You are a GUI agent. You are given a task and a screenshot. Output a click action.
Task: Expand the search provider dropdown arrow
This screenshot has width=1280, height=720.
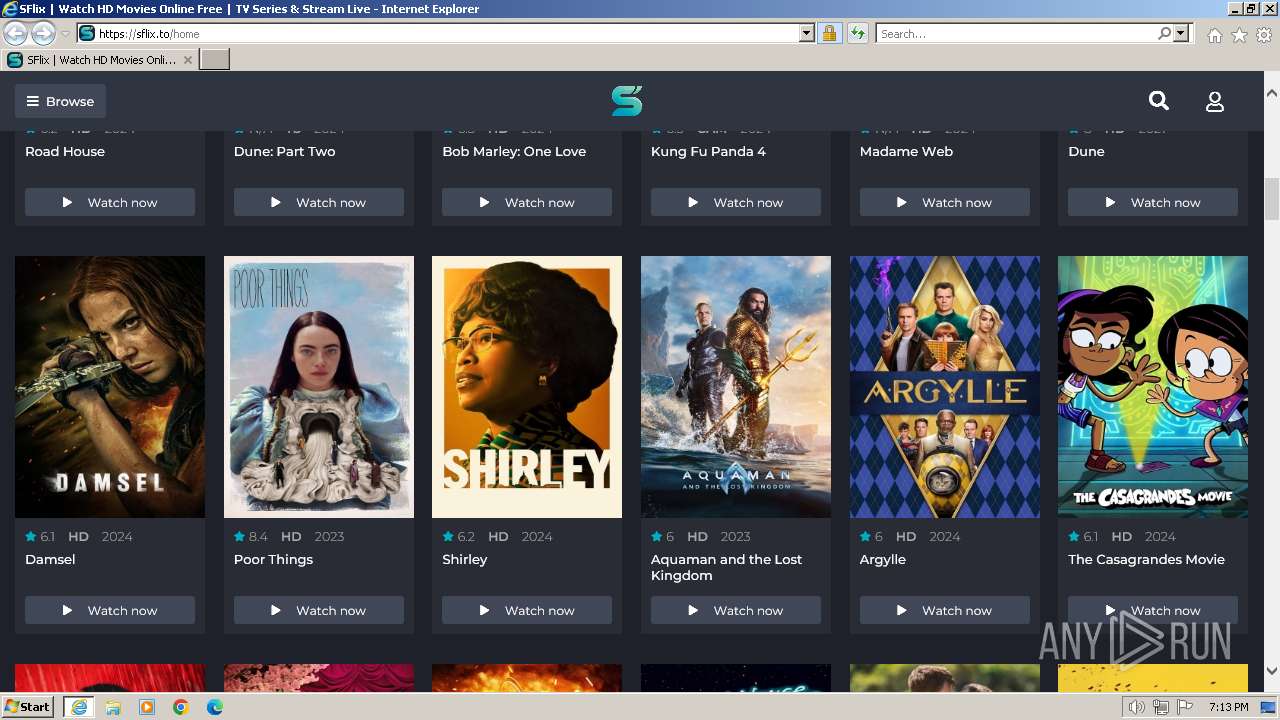point(1182,33)
